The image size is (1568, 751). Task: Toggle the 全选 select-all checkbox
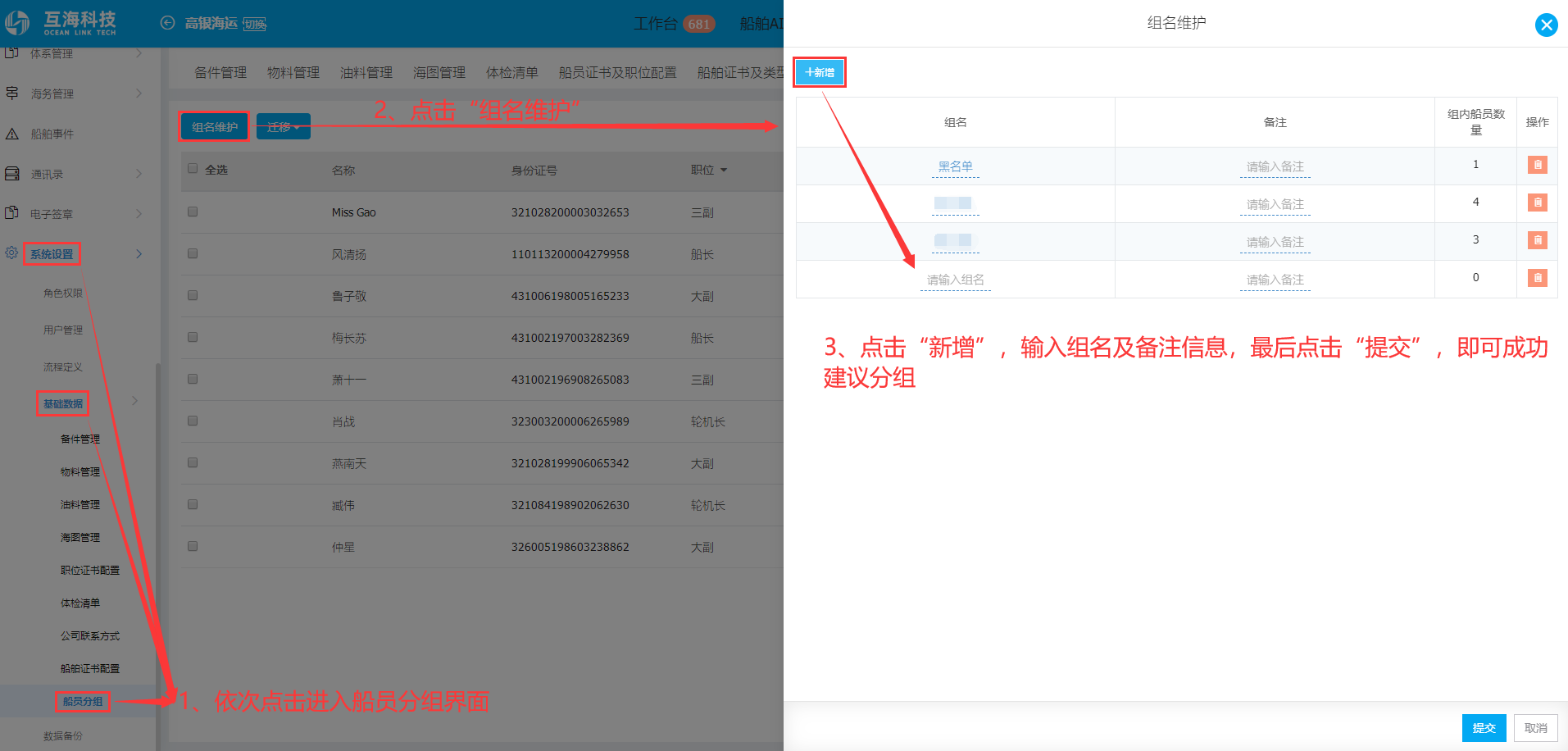coord(193,169)
